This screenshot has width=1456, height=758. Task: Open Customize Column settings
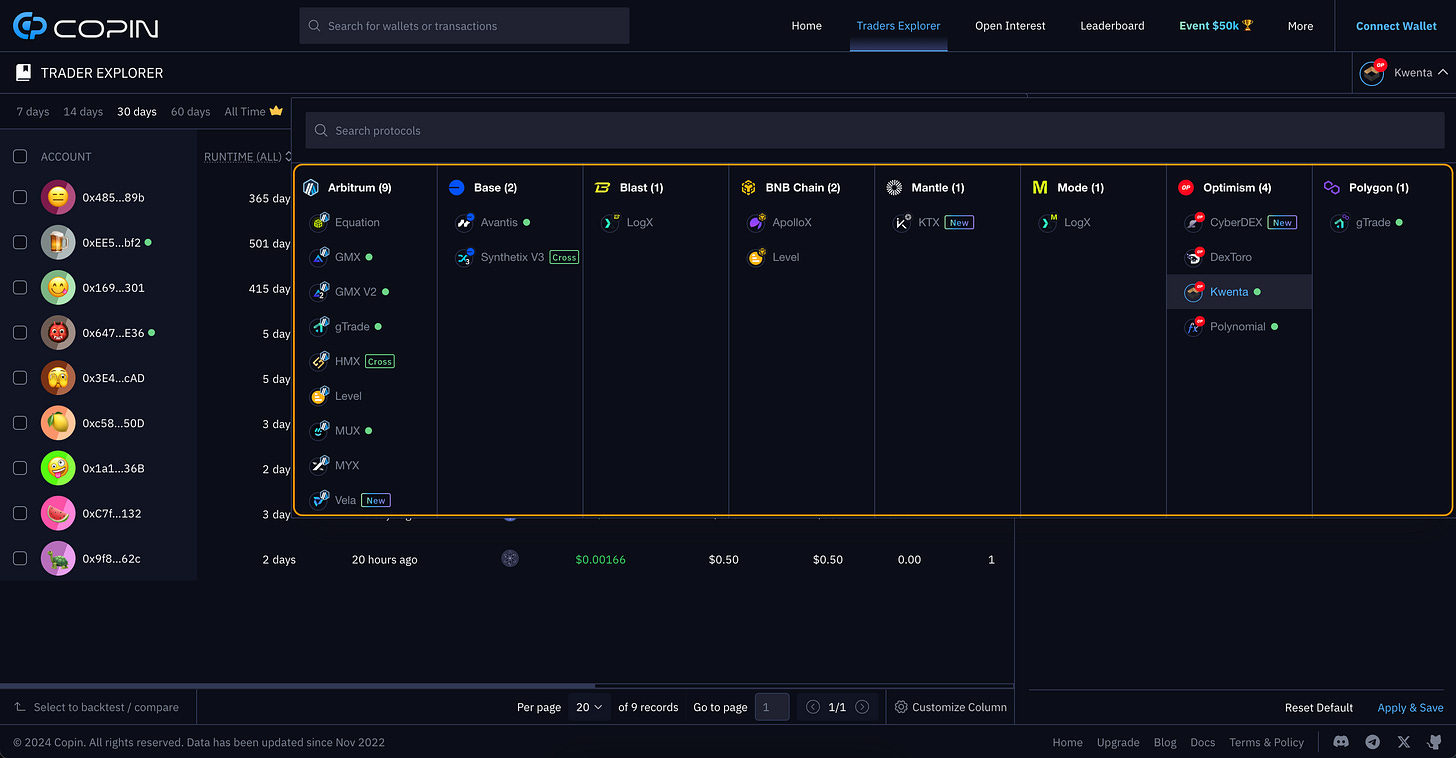[x=950, y=707]
